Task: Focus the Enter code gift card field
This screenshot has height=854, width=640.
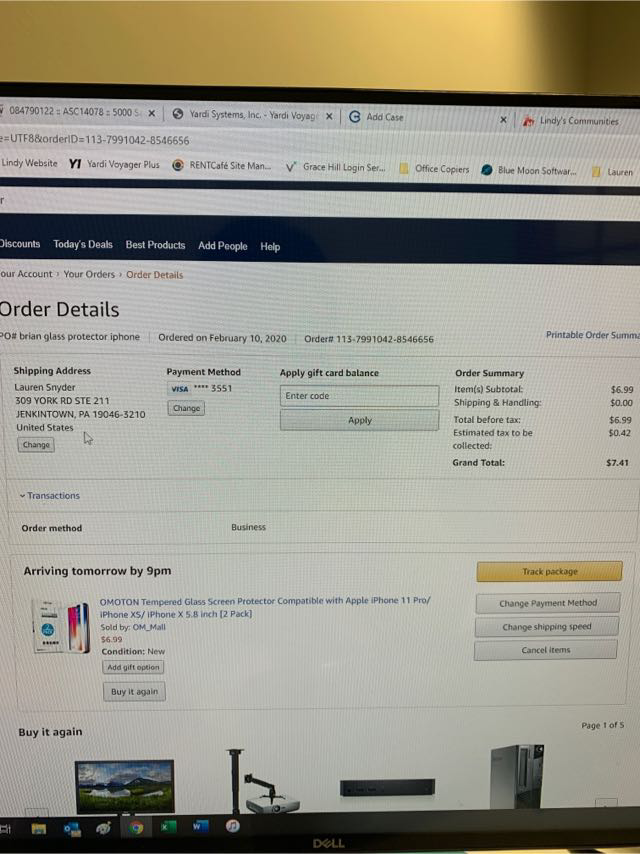Action: point(359,396)
